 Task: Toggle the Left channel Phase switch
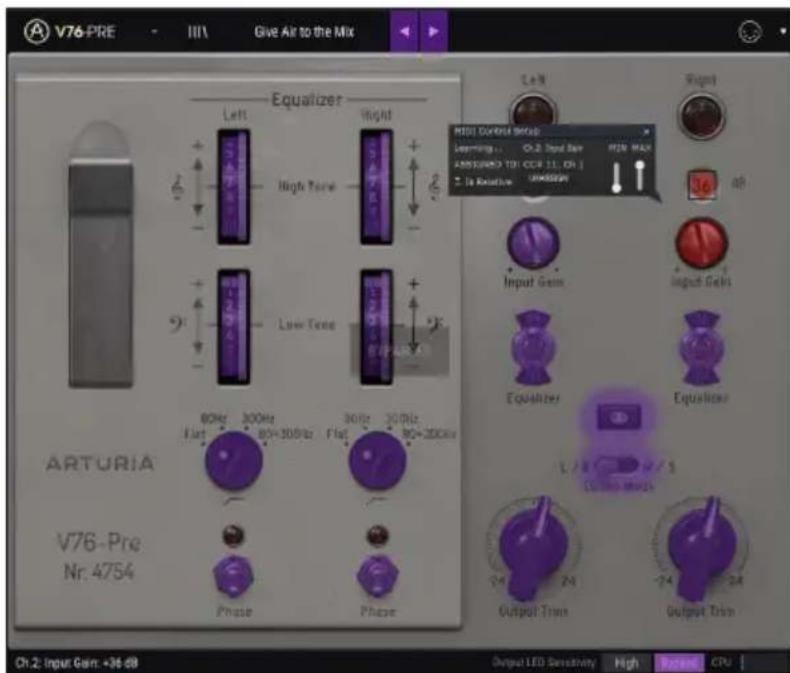(233, 576)
